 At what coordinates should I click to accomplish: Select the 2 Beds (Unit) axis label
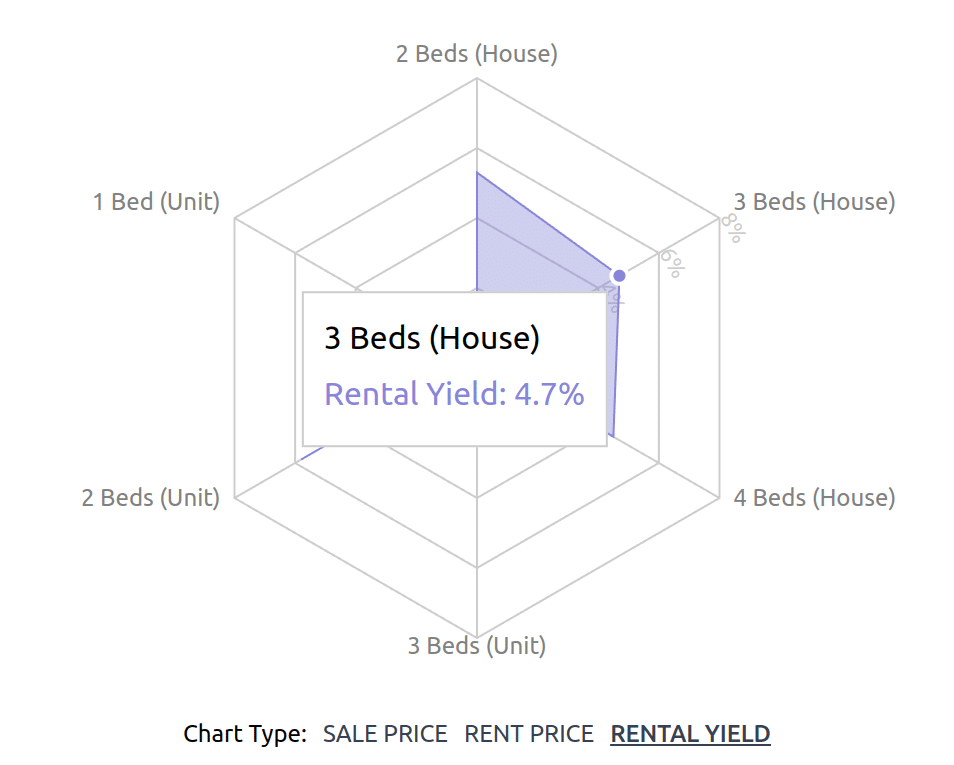click(x=151, y=497)
